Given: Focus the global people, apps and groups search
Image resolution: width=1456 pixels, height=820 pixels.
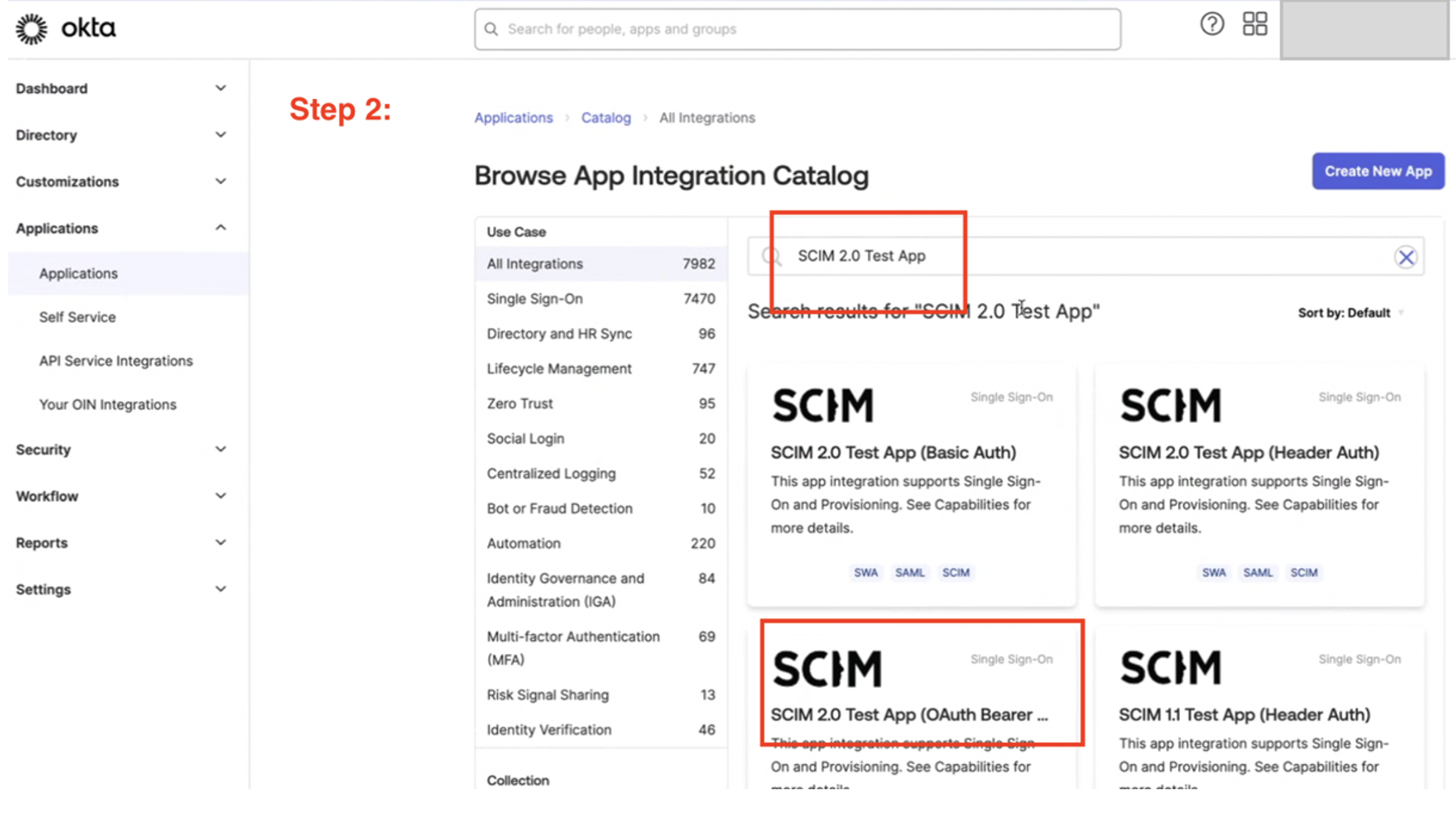Looking at the screenshot, I should [798, 29].
